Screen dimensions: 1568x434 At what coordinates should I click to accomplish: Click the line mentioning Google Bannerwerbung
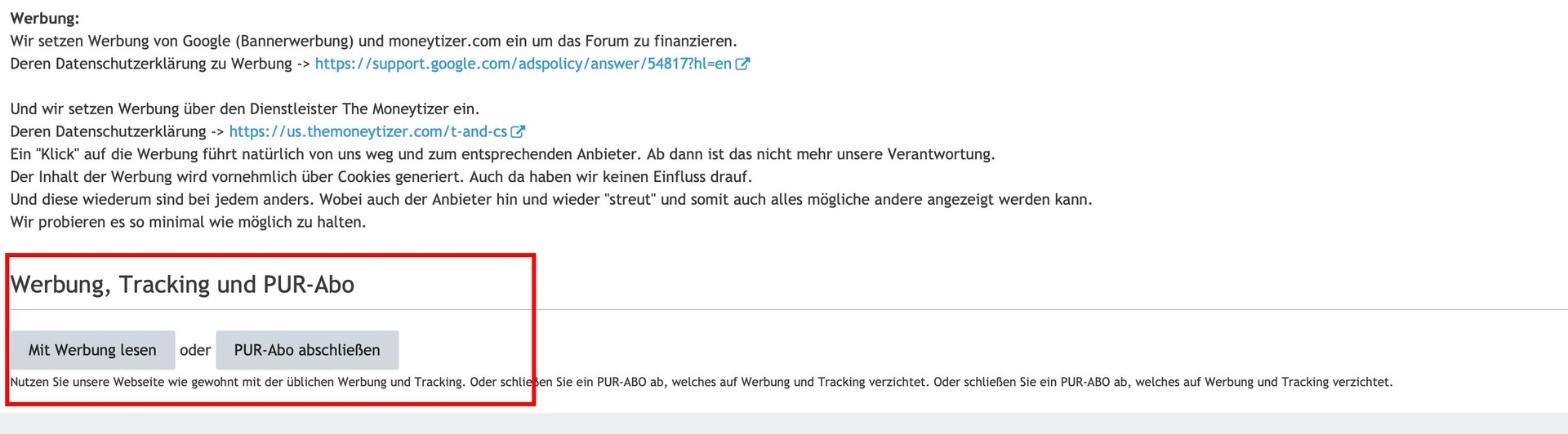(x=373, y=41)
